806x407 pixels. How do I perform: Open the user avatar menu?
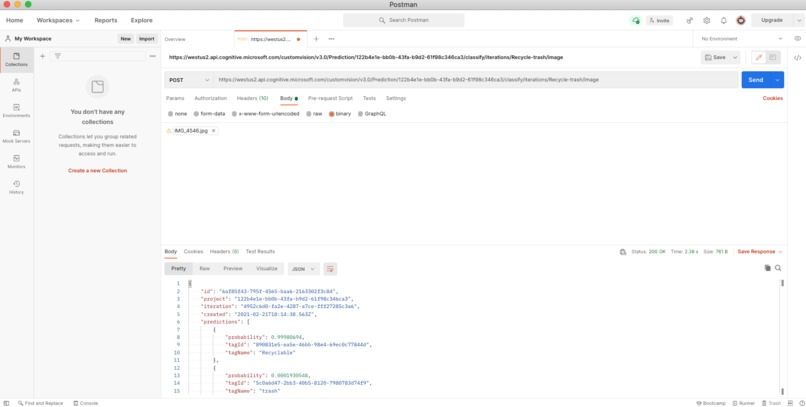pos(741,21)
